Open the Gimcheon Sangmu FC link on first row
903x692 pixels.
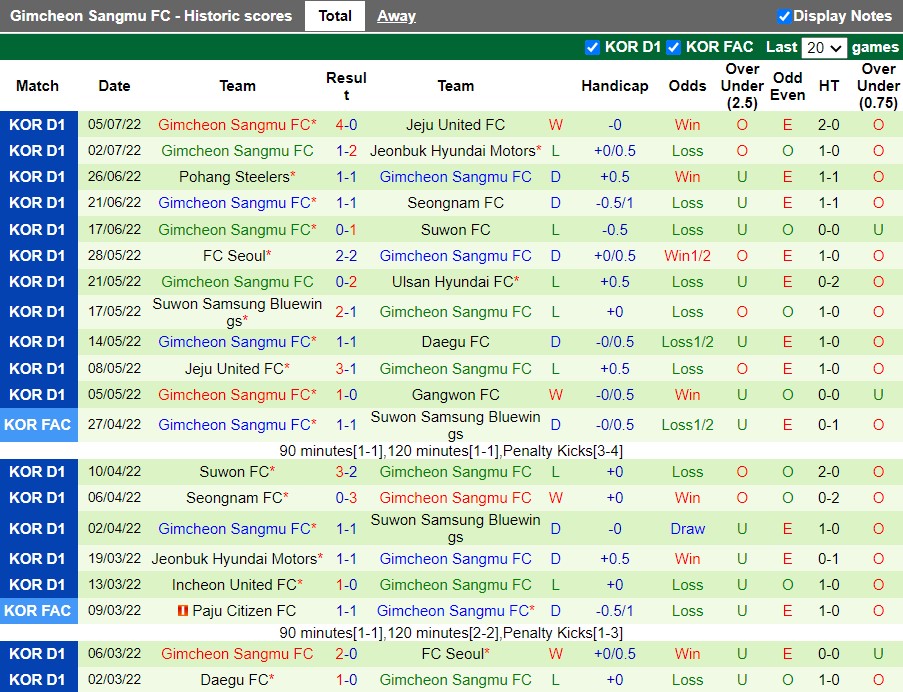237,124
